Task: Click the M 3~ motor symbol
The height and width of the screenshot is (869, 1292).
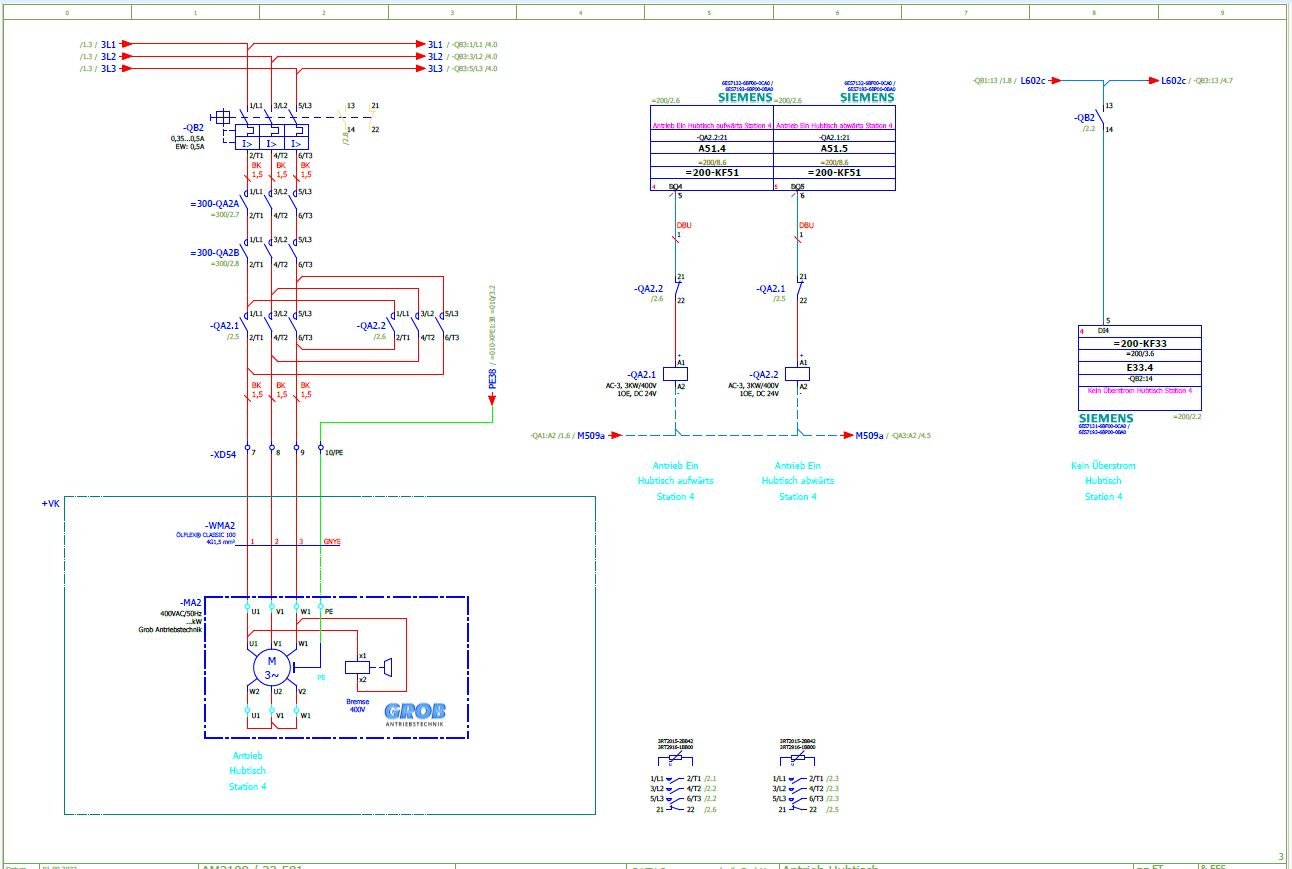Action: [271, 666]
